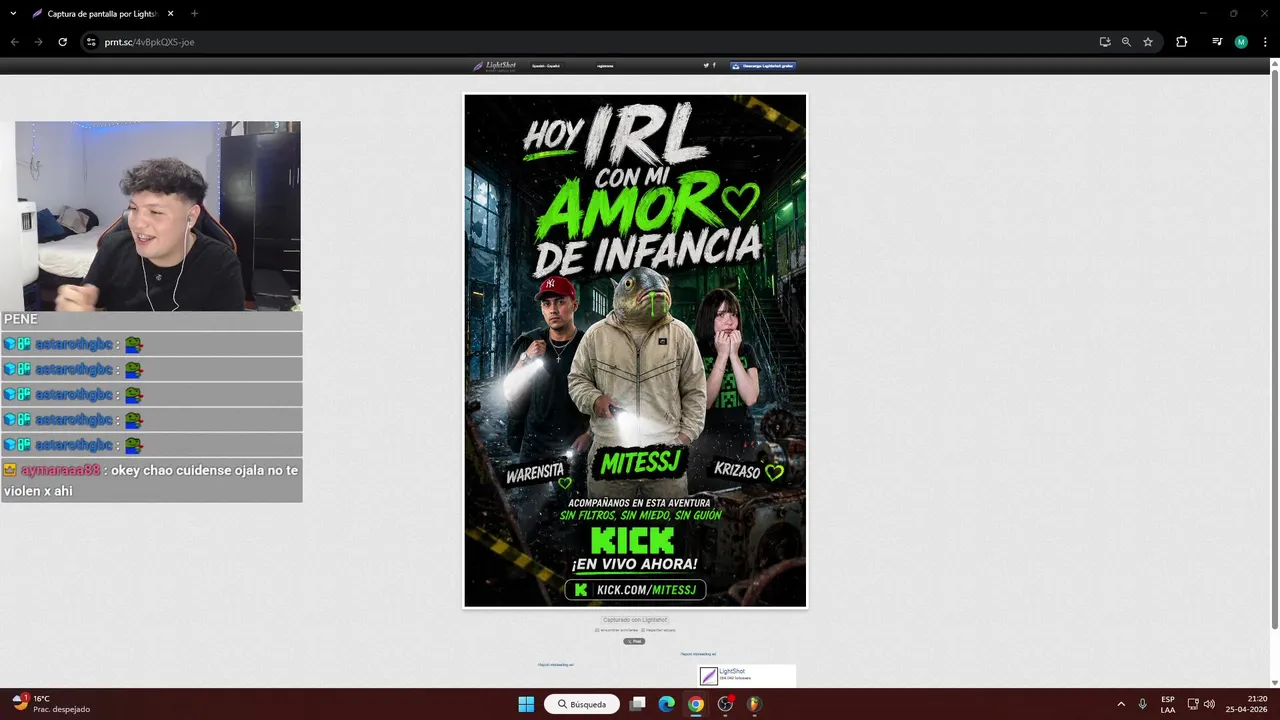Open the zoom magnifier icon in address bar

click(1126, 42)
